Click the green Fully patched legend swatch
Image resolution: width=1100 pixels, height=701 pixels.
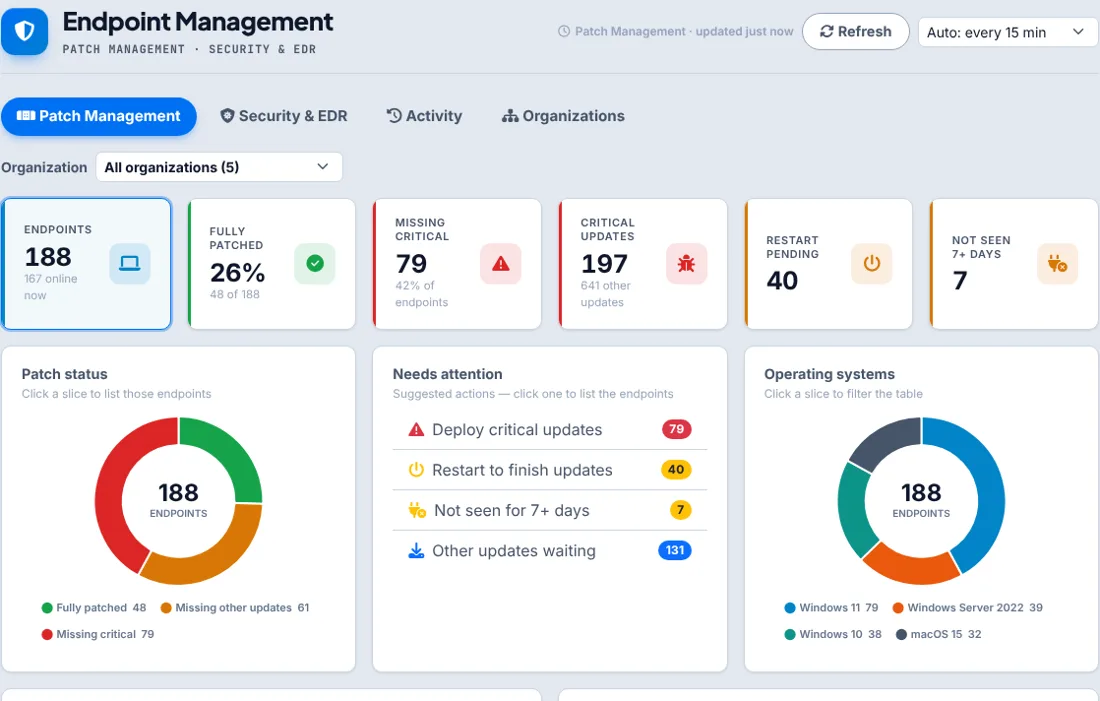click(x=47, y=608)
